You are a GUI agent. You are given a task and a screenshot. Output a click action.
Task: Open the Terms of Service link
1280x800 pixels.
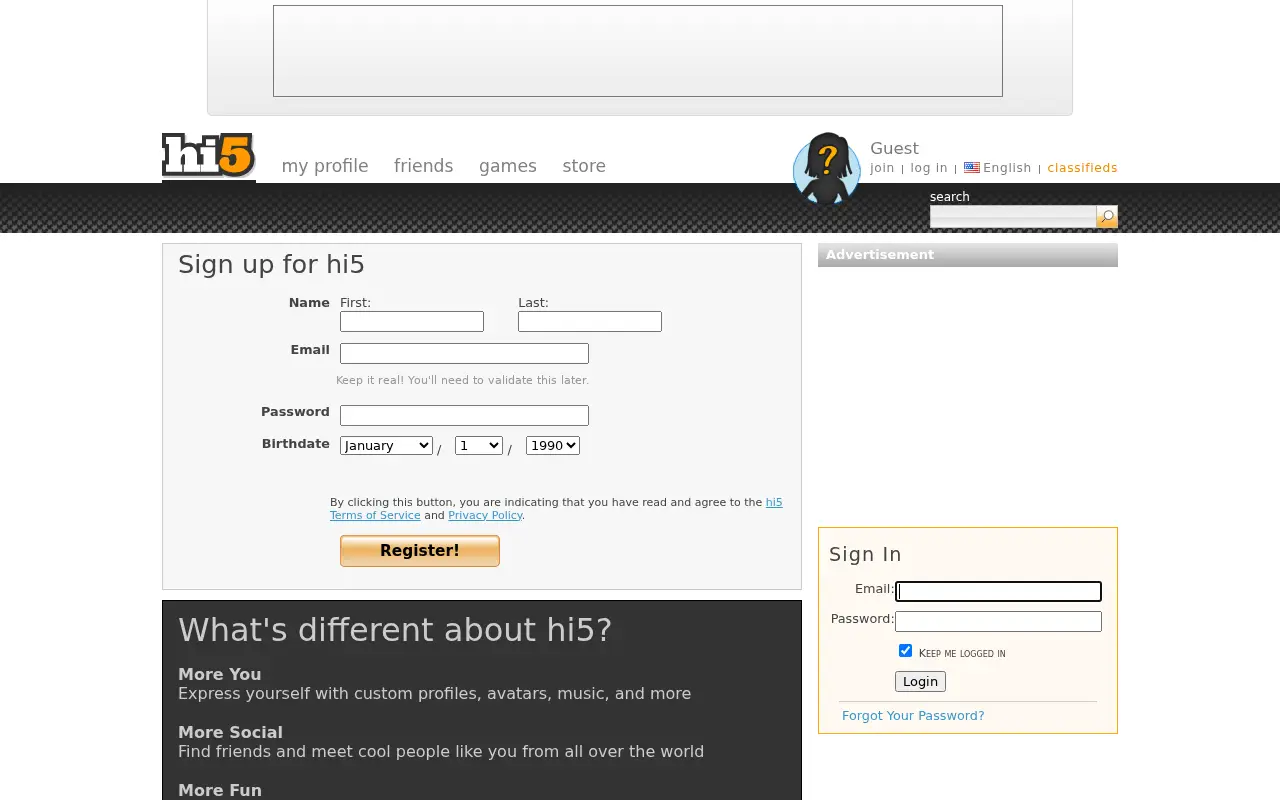point(375,515)
